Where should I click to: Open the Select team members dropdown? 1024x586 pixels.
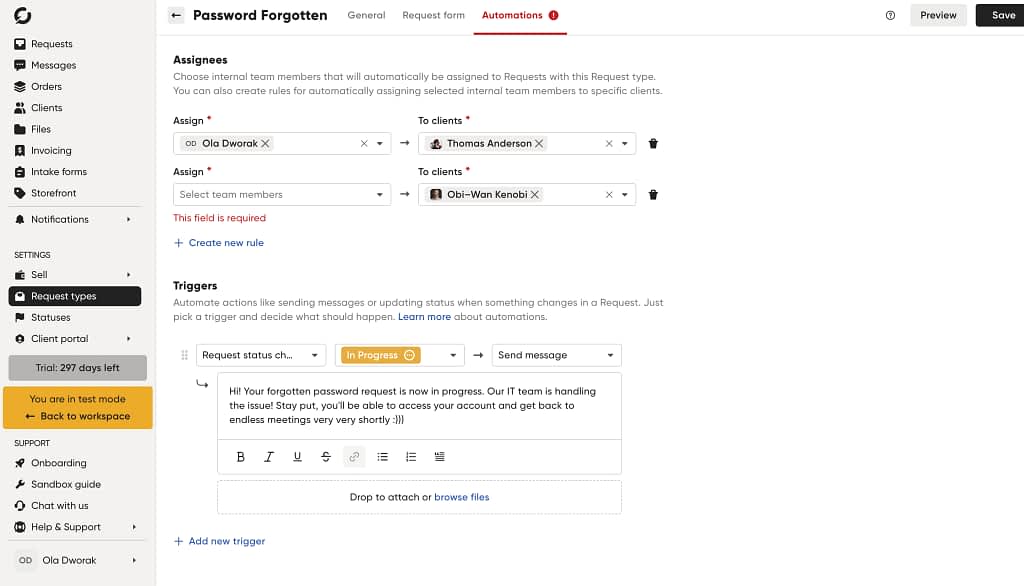[282, 195]
